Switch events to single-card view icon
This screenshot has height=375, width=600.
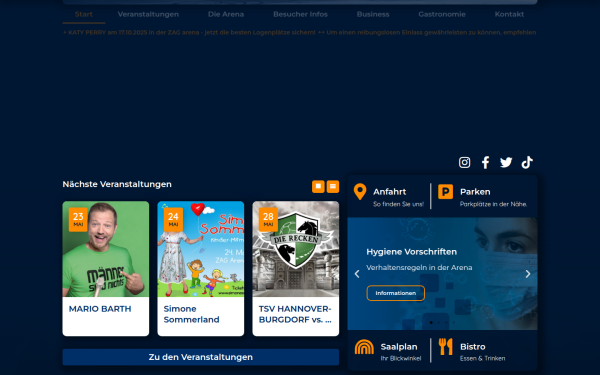click(318, 186)
